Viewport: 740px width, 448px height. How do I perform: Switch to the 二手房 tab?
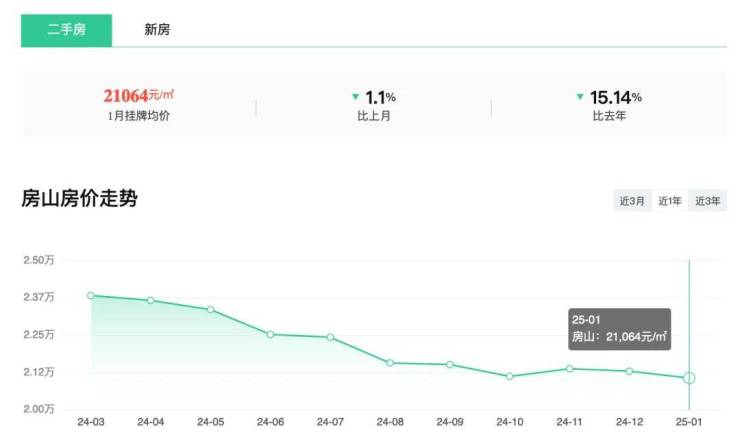[66, 30]
